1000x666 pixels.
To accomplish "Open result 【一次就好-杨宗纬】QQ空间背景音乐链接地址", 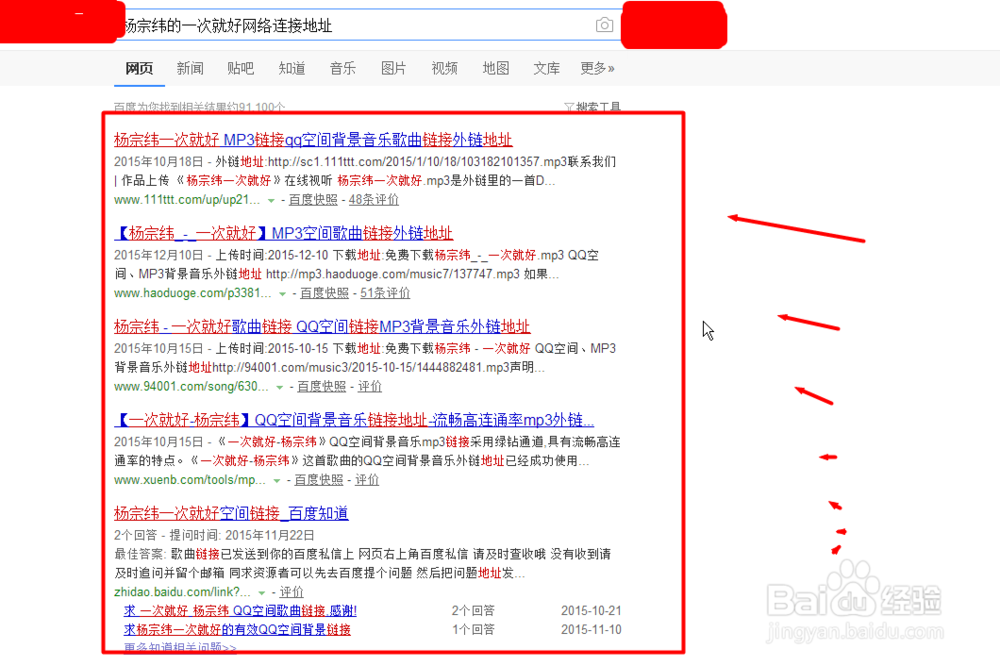I will coord(354,419).
